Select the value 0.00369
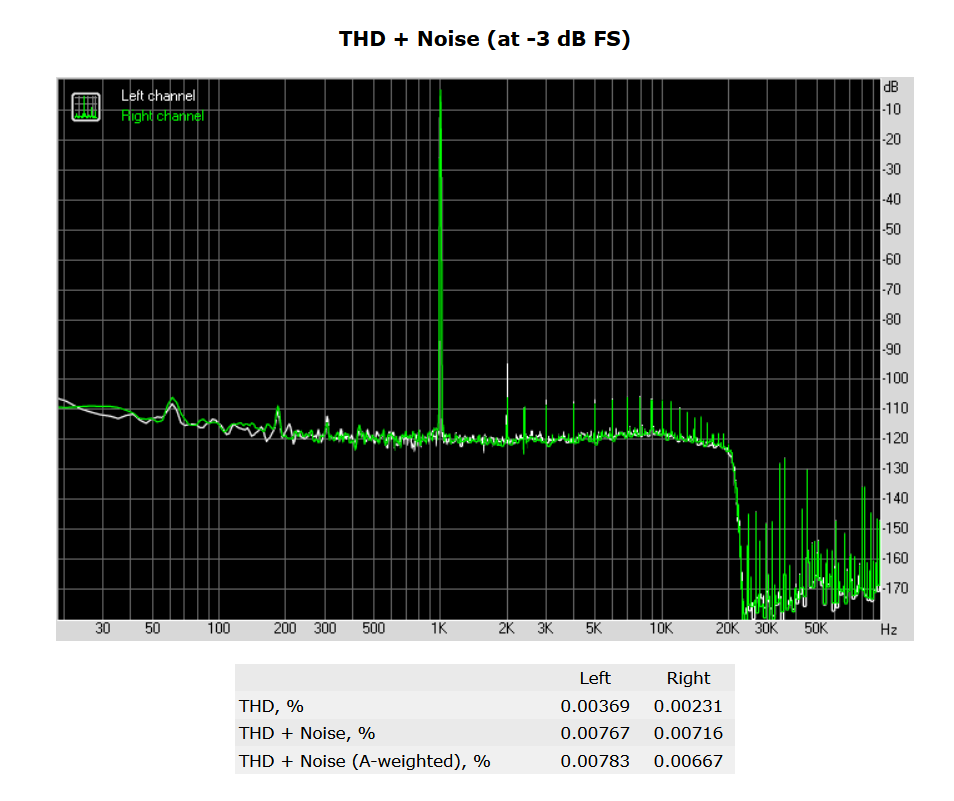Image resolution: width=954 pixels, height=801 pixels. click(595, 706)
